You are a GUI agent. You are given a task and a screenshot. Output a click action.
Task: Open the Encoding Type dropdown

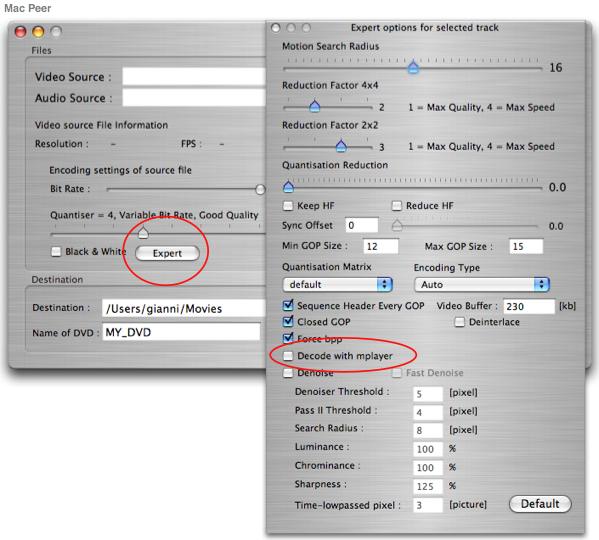pyautogui.click(x=482, y=285)
